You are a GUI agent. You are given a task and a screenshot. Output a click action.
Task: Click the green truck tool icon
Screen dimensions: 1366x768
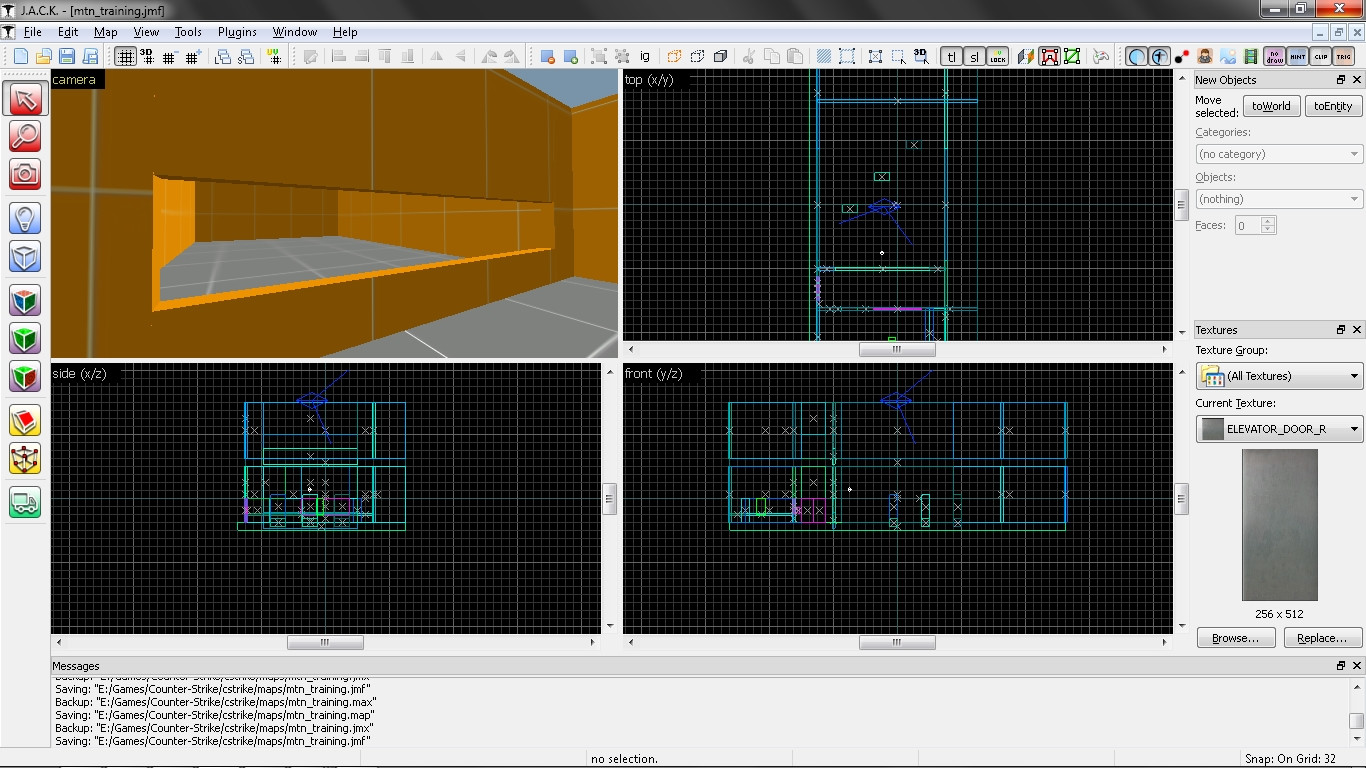pos(25,502)
